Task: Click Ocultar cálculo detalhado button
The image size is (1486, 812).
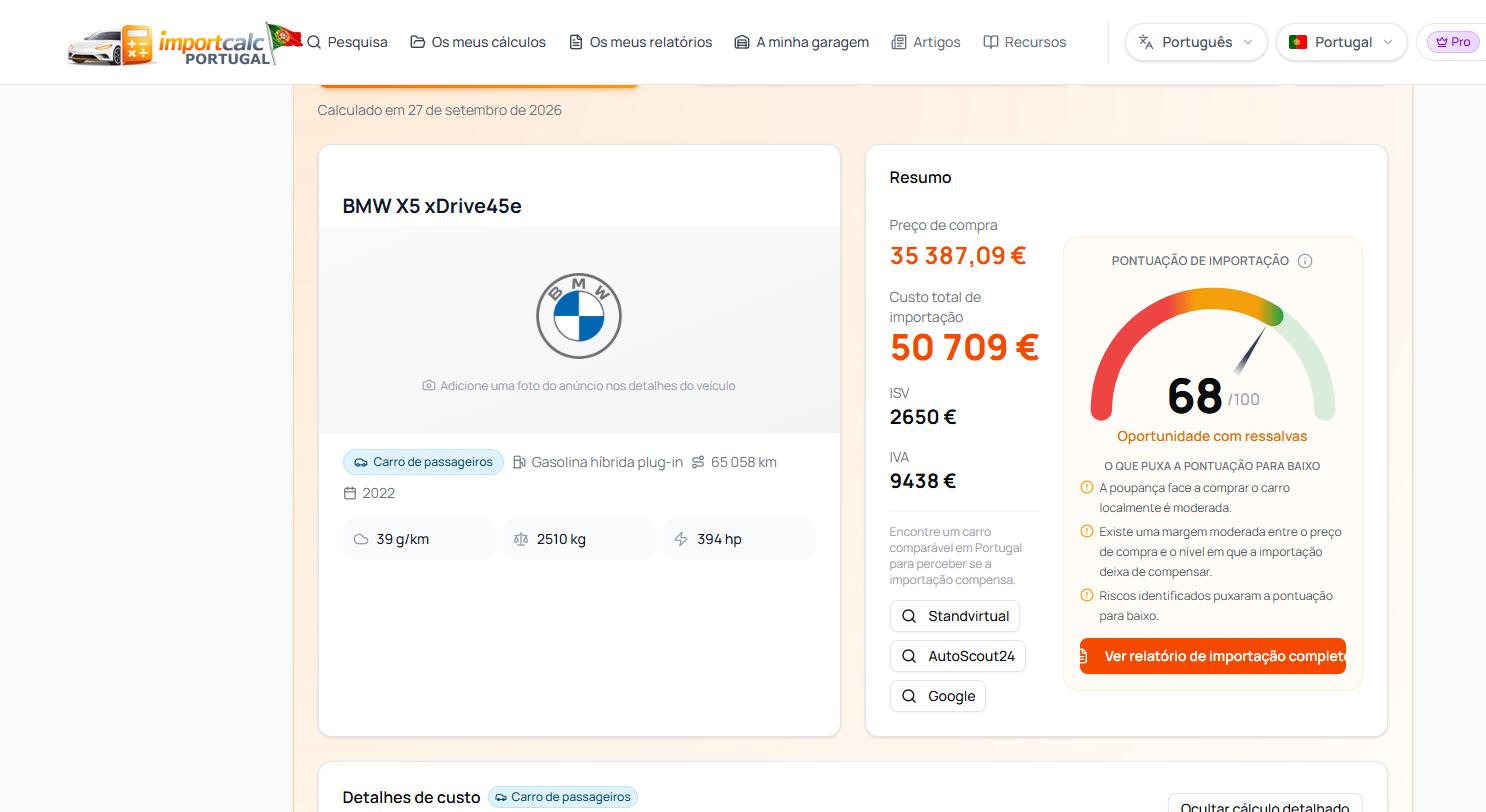Action: 1264,806
